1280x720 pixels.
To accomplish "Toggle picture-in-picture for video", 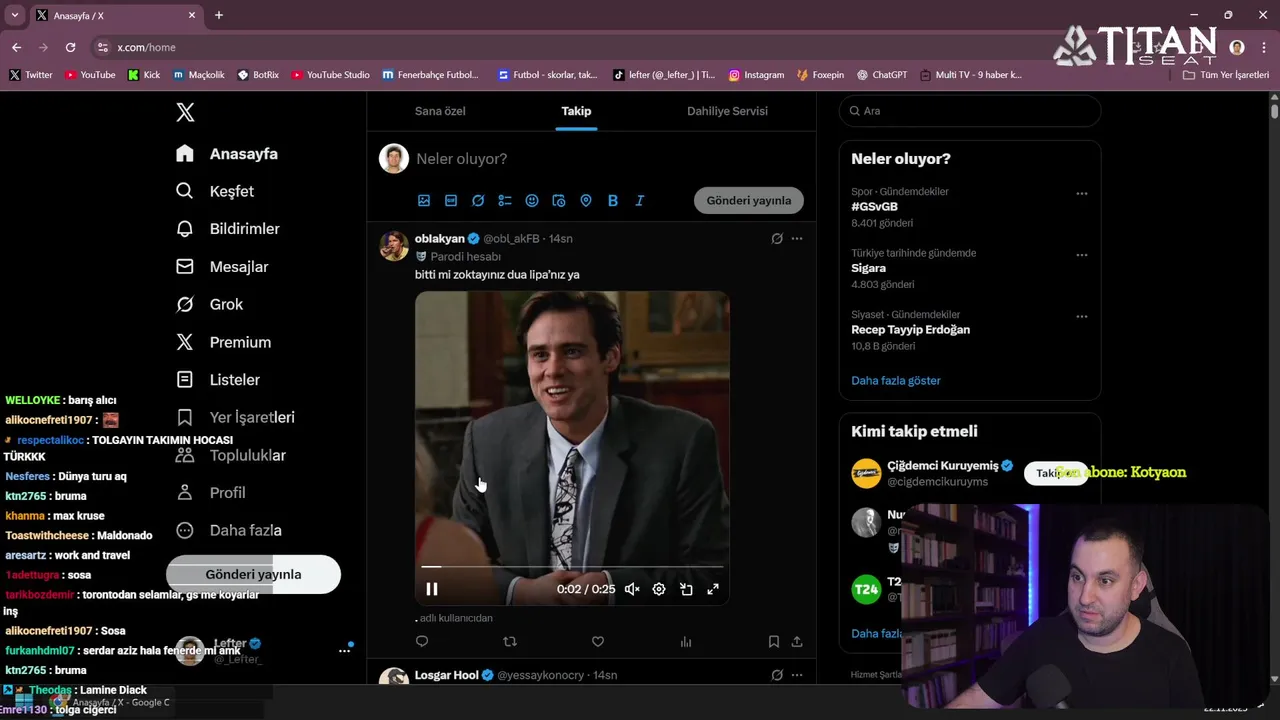I will (x=686, y=589).
